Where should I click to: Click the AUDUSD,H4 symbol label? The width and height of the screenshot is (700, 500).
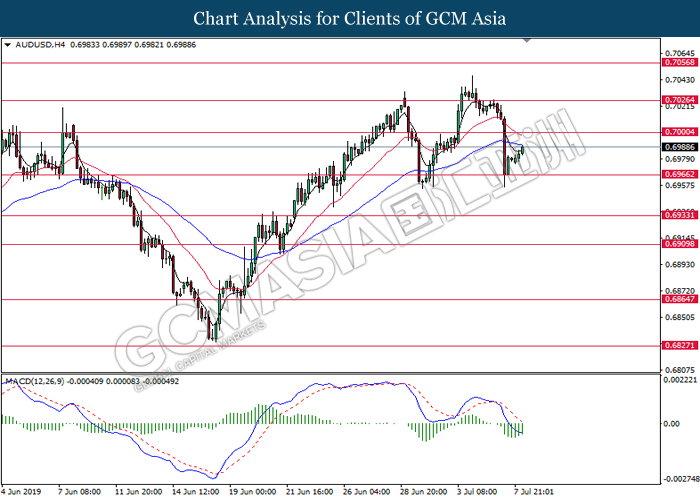point(40,45)
